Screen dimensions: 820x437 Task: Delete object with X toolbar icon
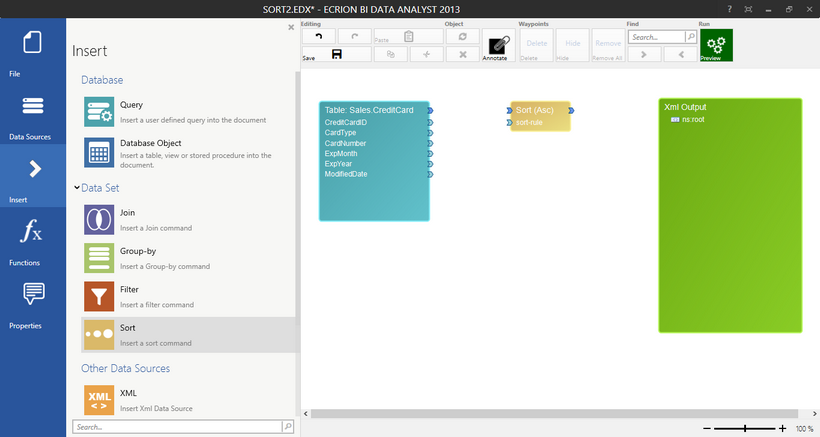tap(463, 54)
